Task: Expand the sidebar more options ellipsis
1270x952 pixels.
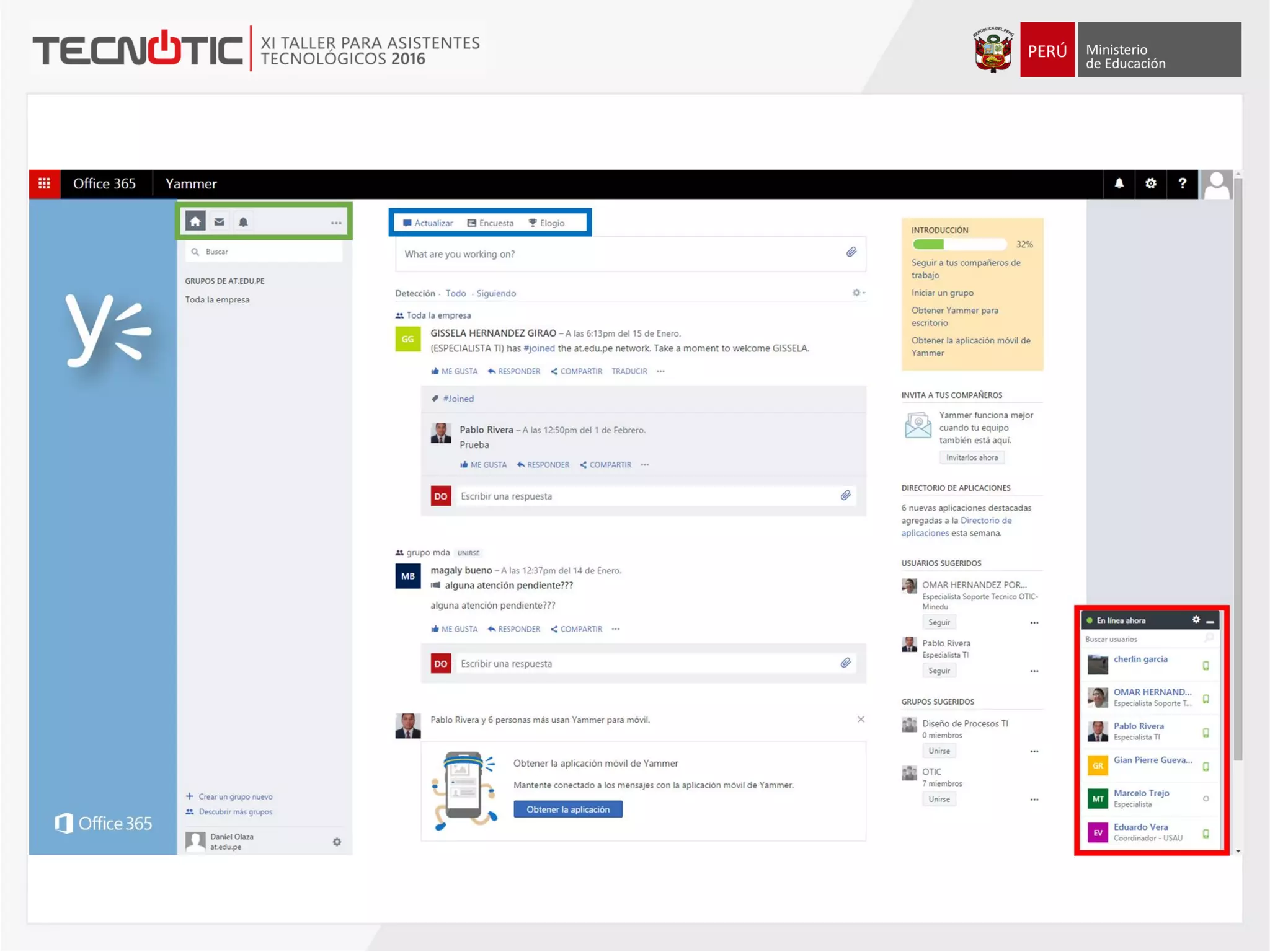Action: 336,223
